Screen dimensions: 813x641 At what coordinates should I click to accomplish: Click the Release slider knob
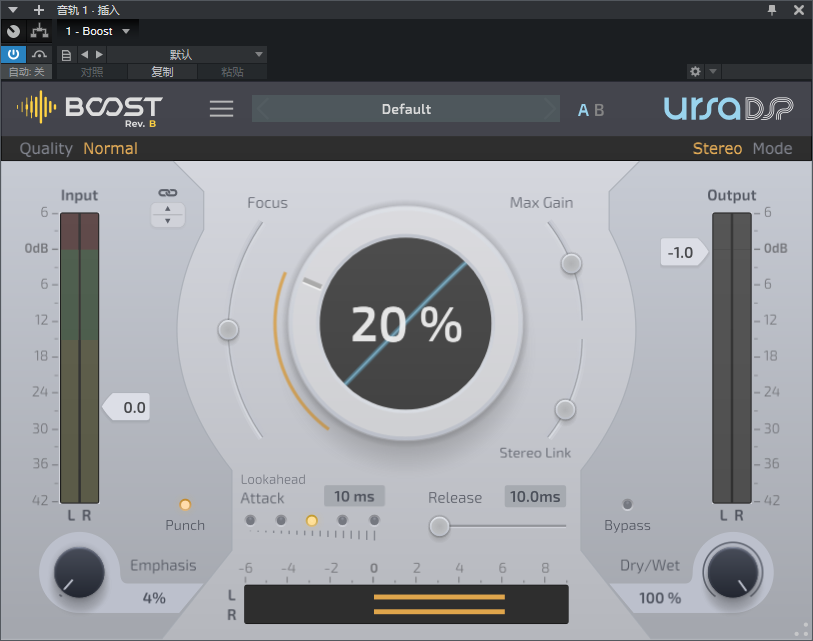click(x=439, y=526)
